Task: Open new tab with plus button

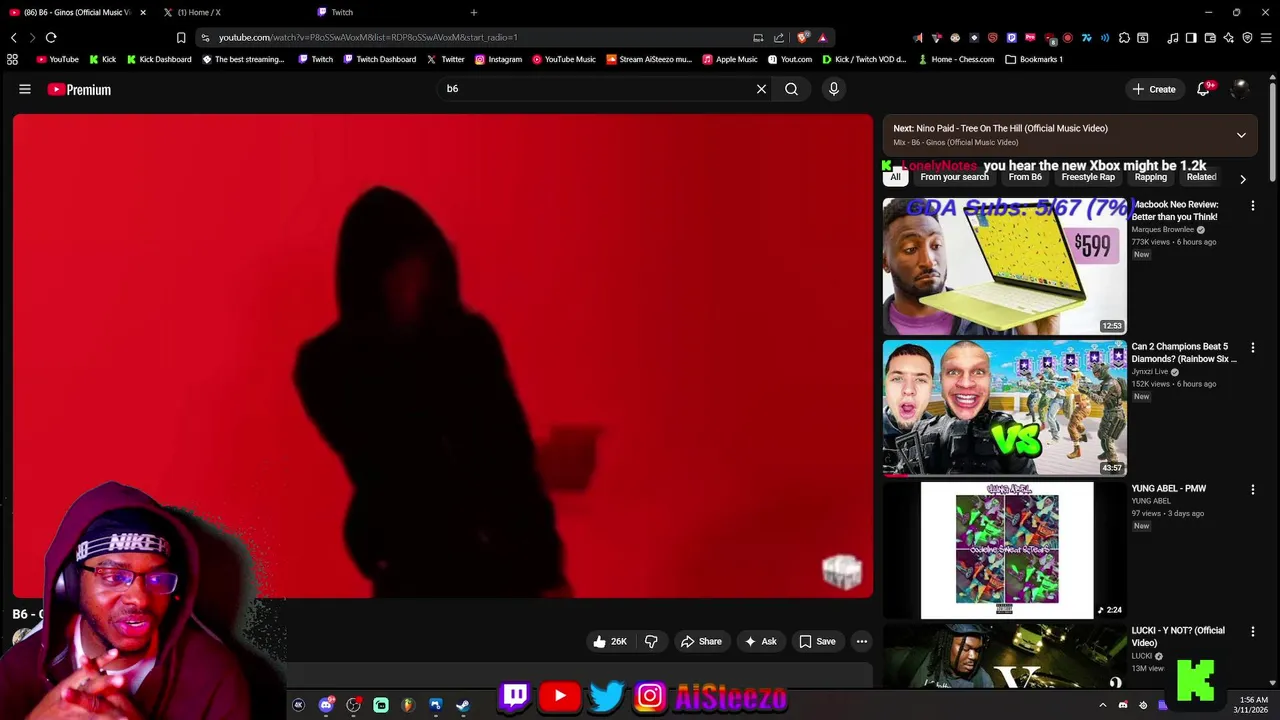Action: (x=474, y=12)
